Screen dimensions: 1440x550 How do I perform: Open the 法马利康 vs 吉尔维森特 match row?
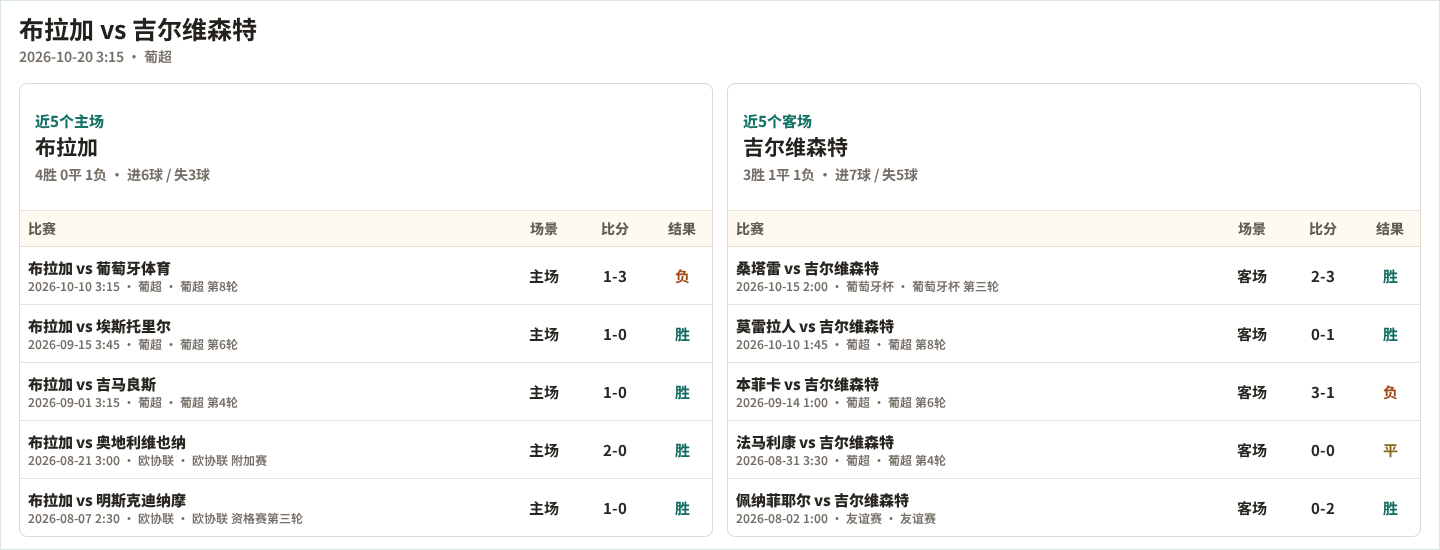[1074, 450]
